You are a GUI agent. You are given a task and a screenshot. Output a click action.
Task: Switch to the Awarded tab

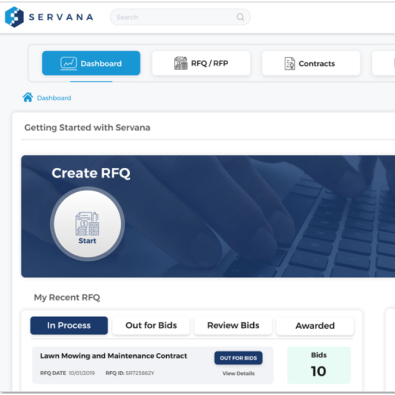point(315,325)
